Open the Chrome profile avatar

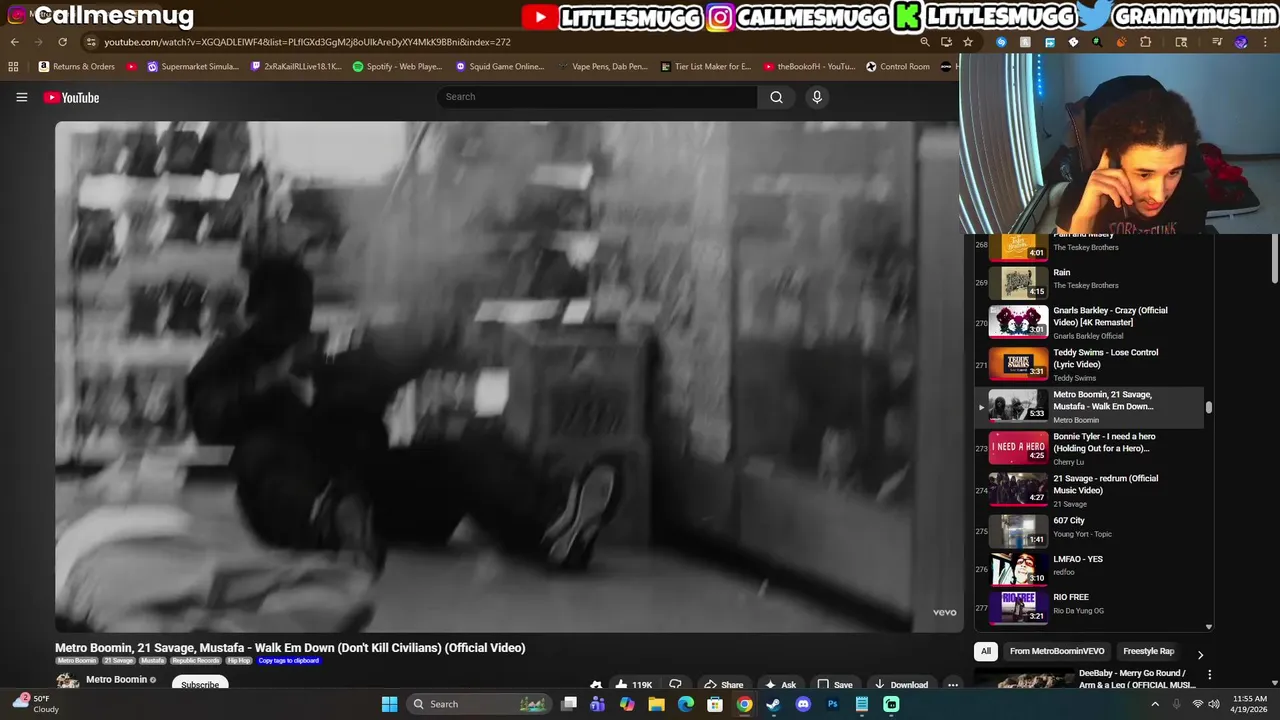[x=1241, y=42]
